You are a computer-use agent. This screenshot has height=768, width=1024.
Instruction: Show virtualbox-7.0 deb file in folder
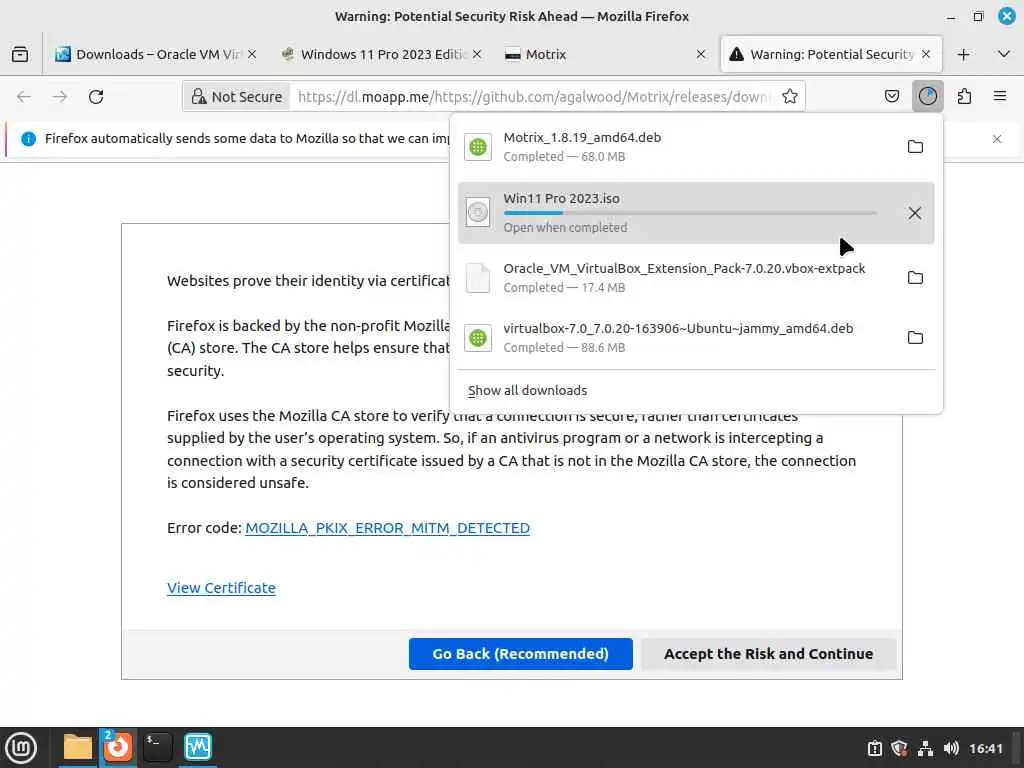tap(915, 338)
